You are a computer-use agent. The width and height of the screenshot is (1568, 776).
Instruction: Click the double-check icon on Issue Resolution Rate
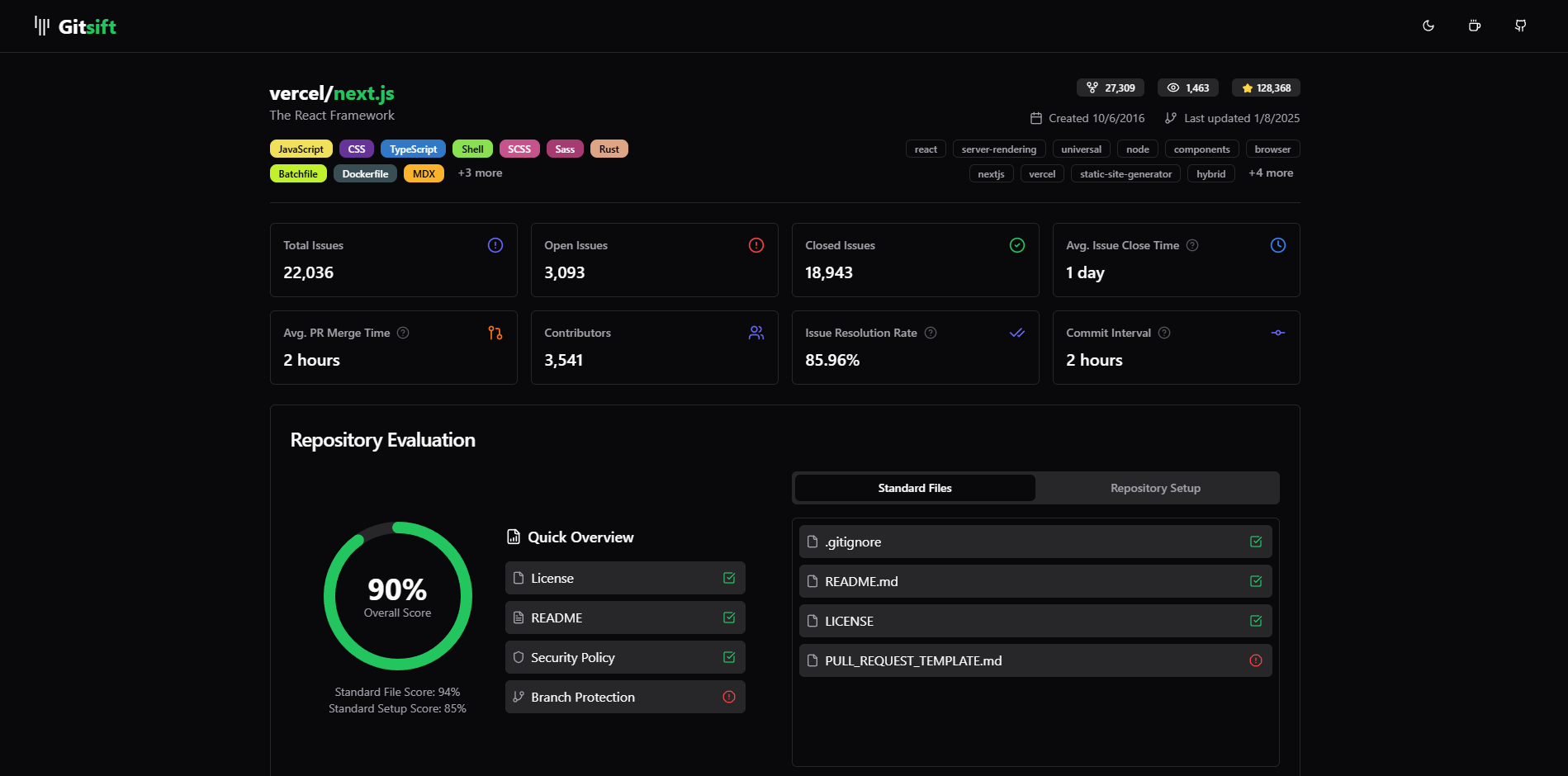1017,333
